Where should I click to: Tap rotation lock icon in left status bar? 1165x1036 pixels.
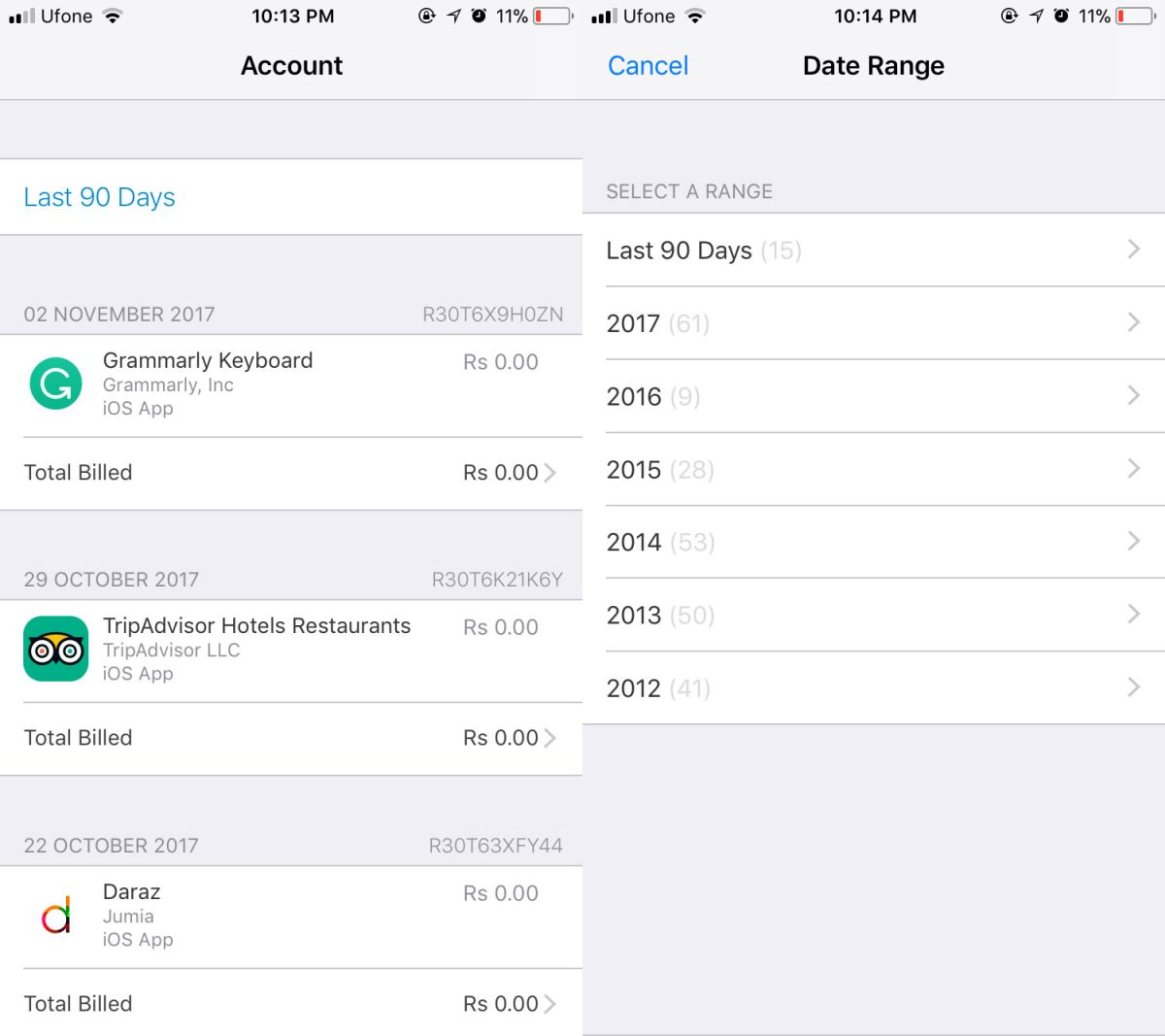(427, 17)
